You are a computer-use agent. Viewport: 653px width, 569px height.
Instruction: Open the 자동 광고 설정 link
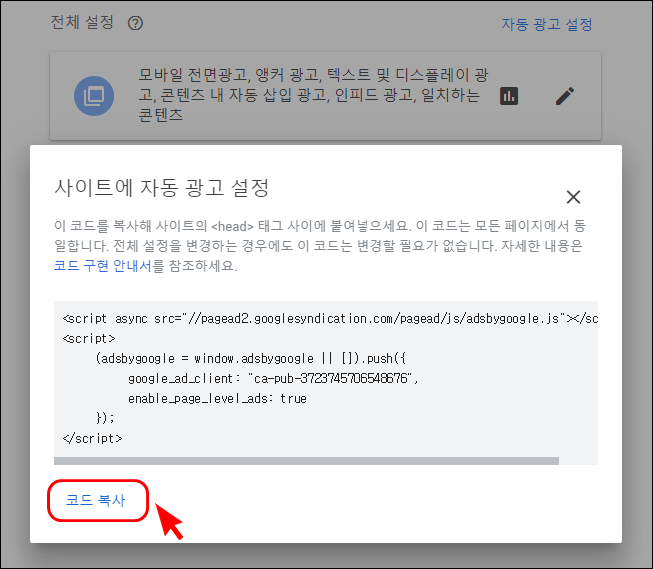[x=546, y=24]
